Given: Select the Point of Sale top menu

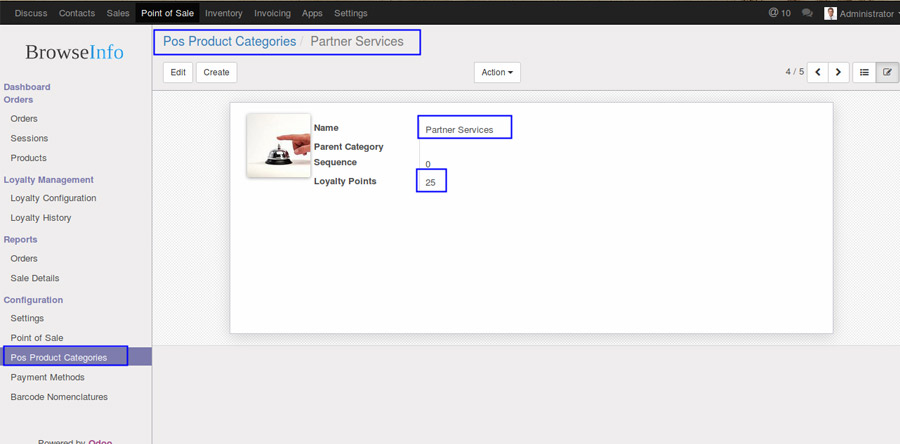Looking at the screenshot, I should 168,13.
